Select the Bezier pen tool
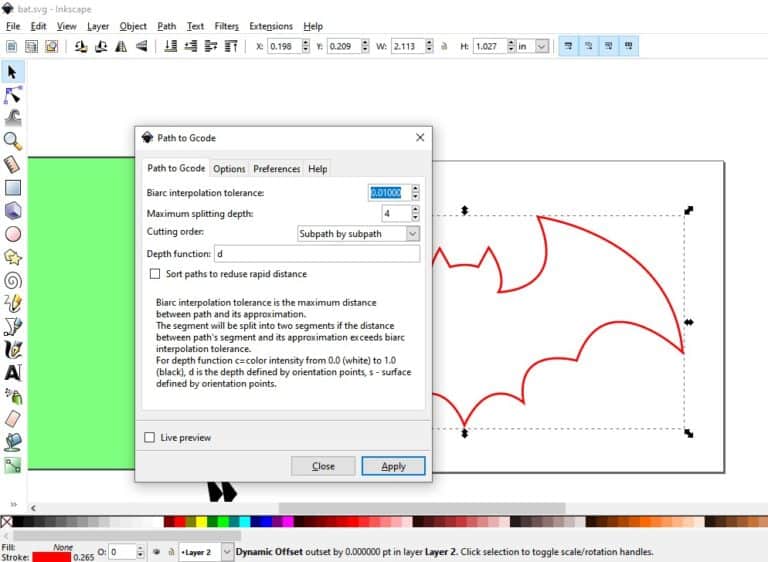The width and height of the screenshot is (768, 562). point(12,326)
